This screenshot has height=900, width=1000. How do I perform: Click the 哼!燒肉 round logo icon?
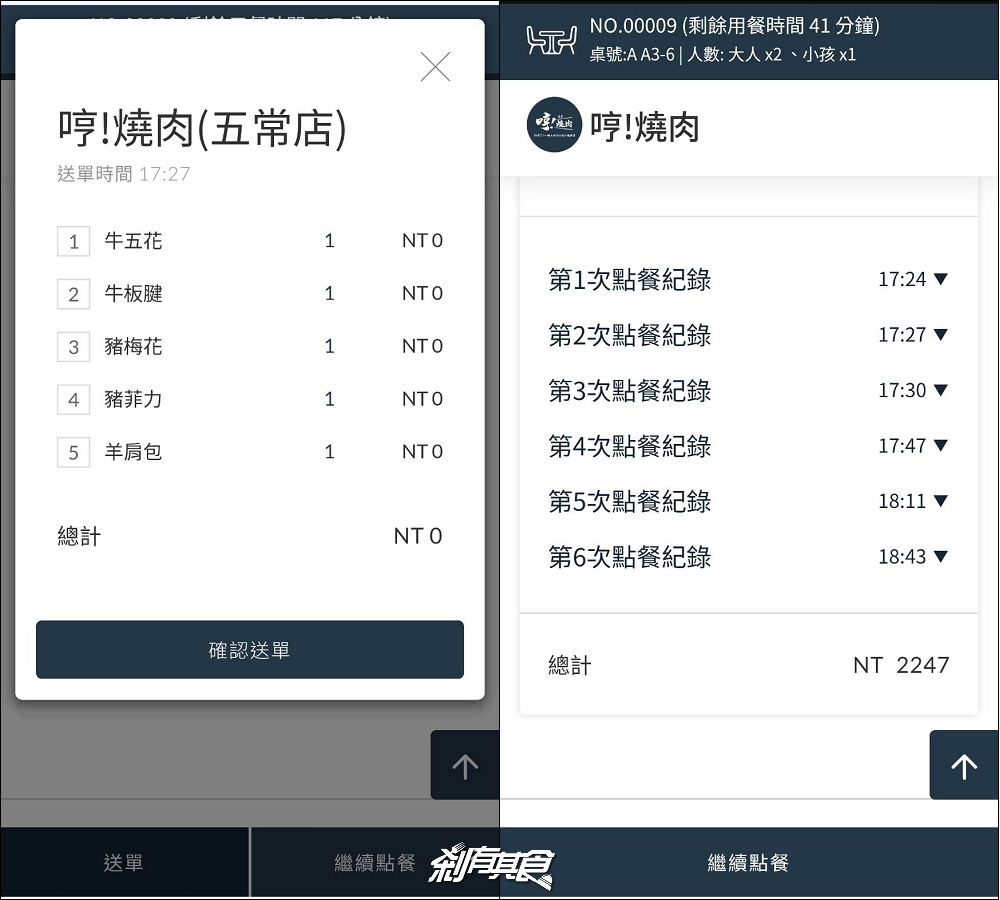pyautogui.click(x=554, y=125)
